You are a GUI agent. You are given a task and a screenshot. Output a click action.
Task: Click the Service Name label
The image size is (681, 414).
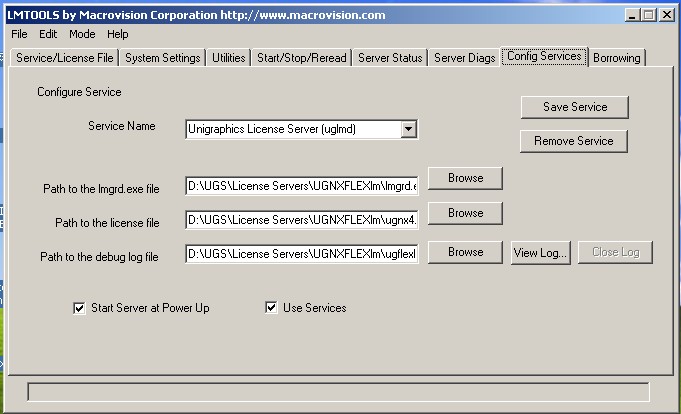(x=122, y=126)
